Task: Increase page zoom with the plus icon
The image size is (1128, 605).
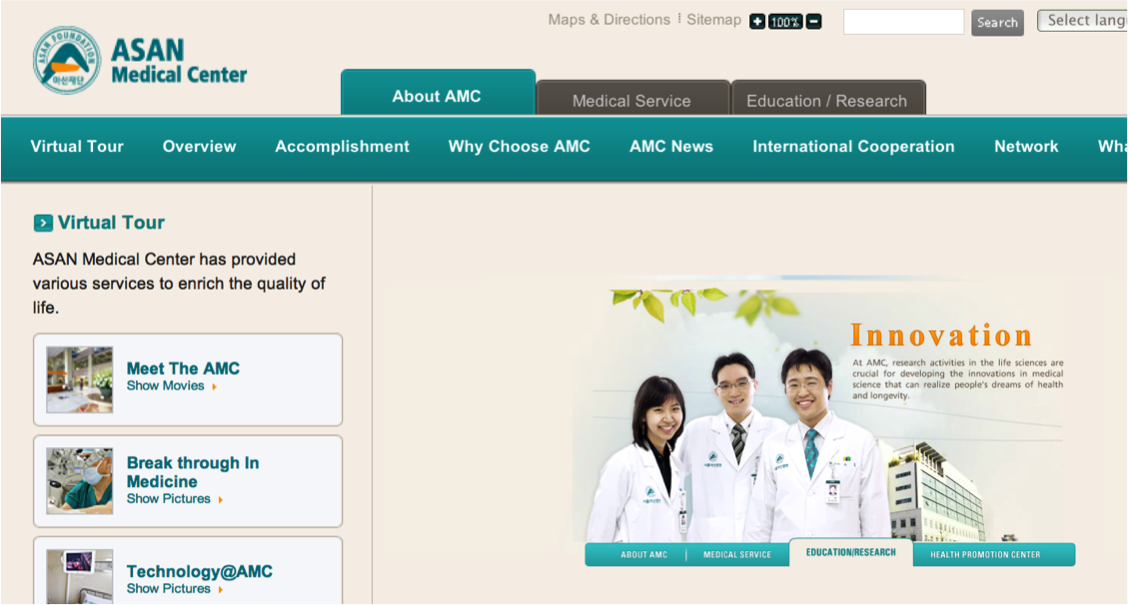Action: (757, 22)
